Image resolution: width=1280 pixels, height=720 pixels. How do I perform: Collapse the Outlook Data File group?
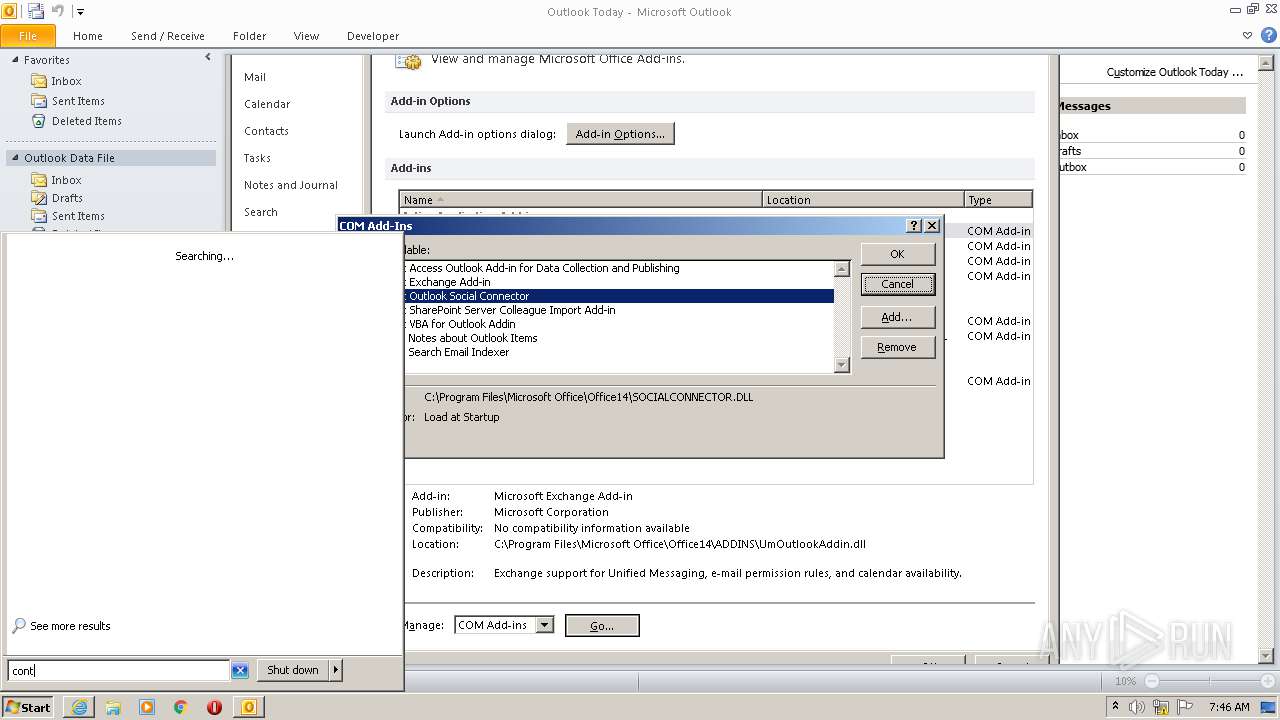(x=15, y=158)
